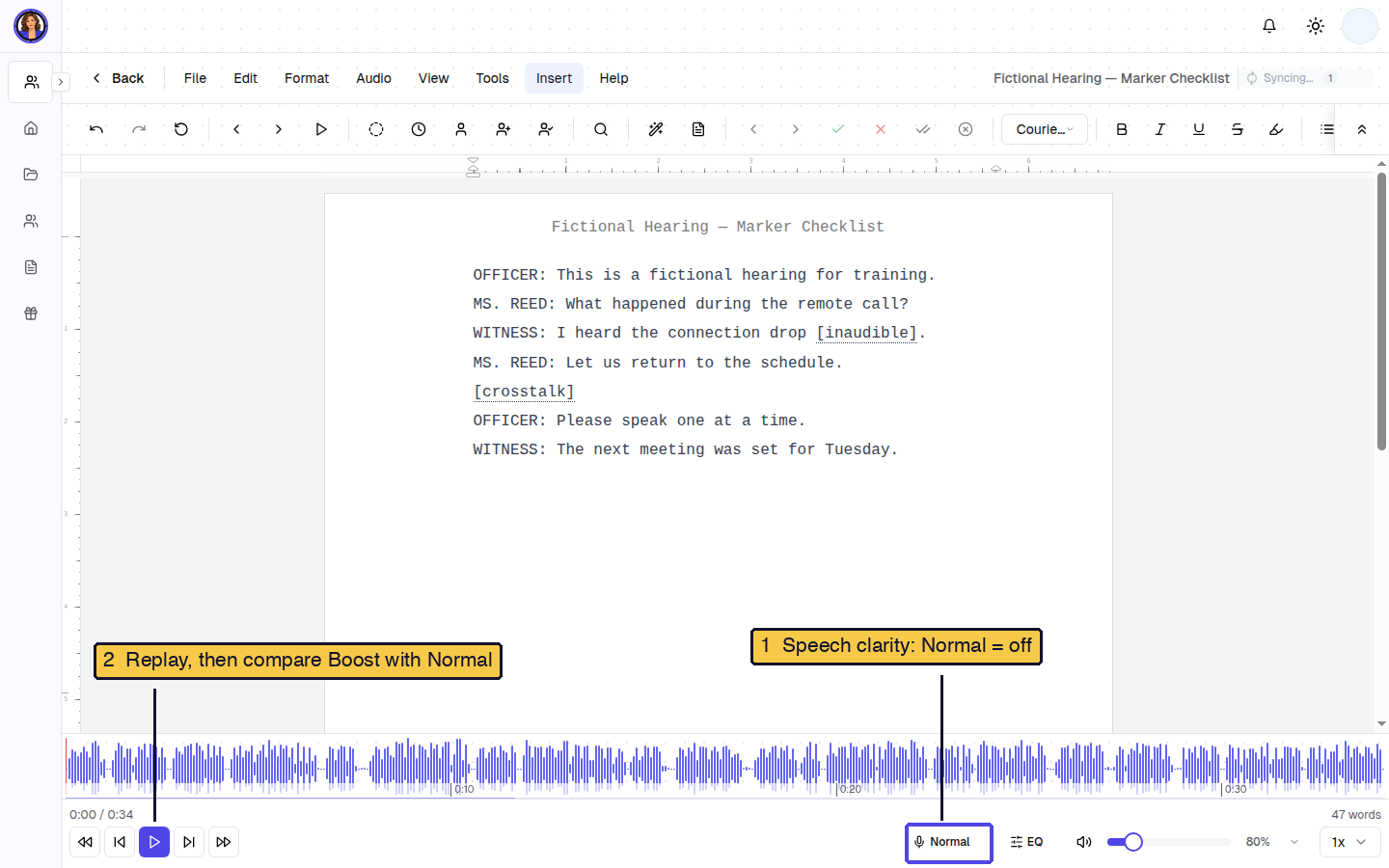The height and width of the screenshot is (868, 1389).
Task: Skip to start with the previous track button
Action: tap(120, 842)
